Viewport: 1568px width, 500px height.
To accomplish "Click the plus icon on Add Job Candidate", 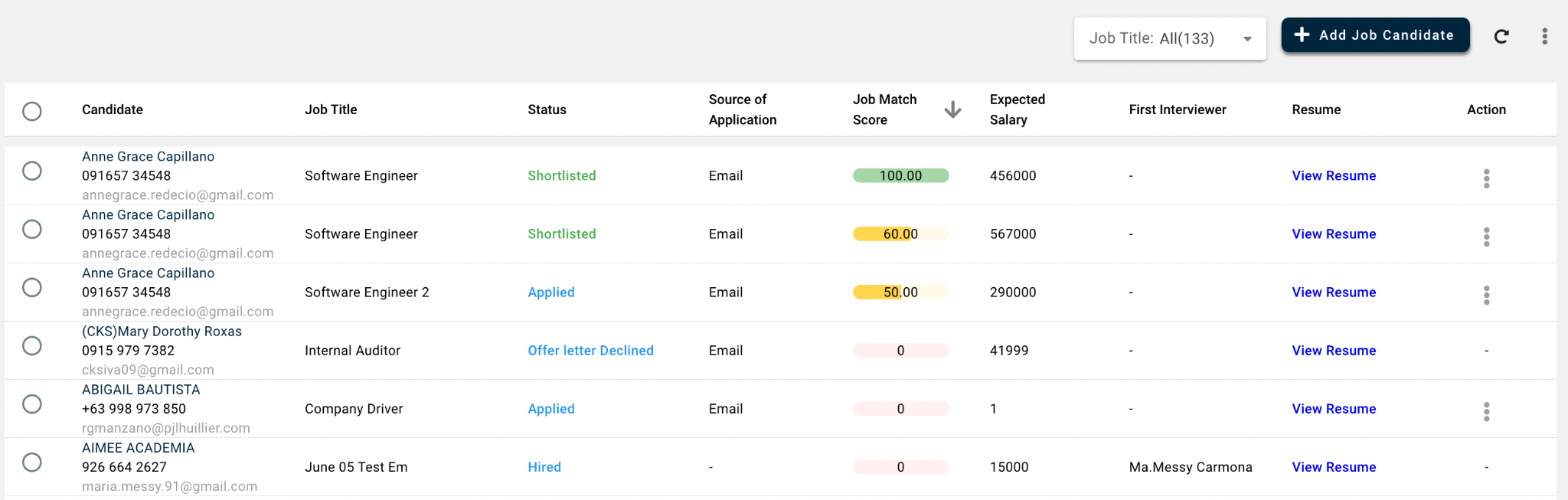I will tap(1302, 35).
